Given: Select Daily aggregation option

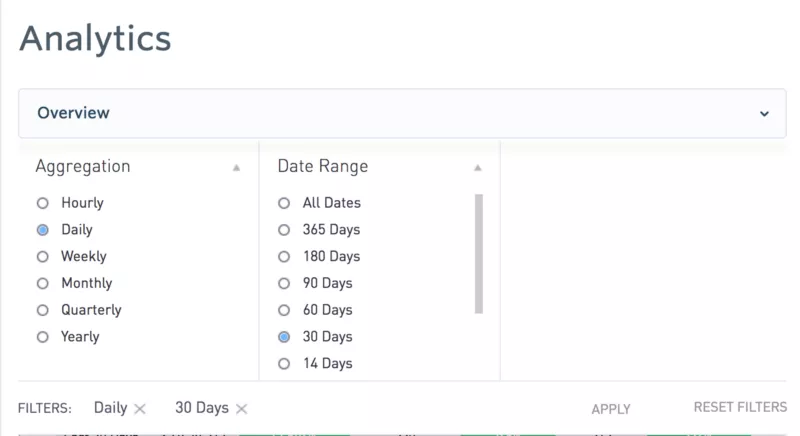Looking at the screenshot, I should 43,230.
